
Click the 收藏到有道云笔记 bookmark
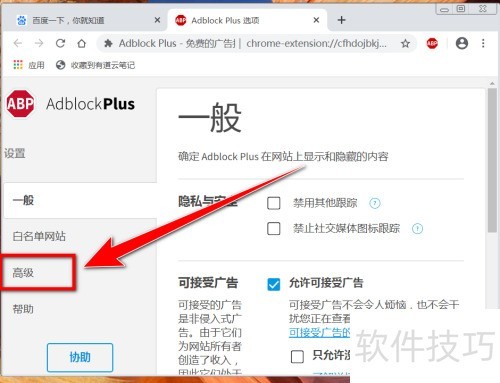click(95, 65)
